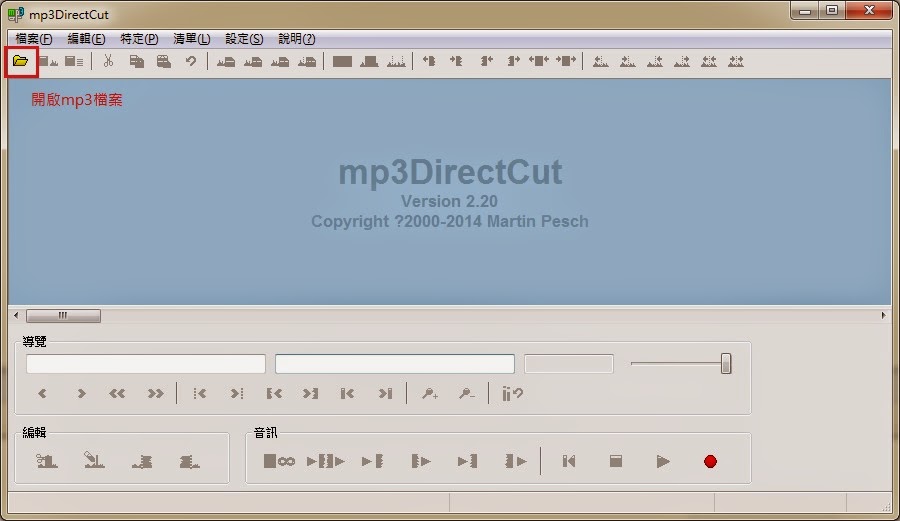Screen dimensions: 900x521
Task: Open the 設定(S) menu
Action: 244,39
